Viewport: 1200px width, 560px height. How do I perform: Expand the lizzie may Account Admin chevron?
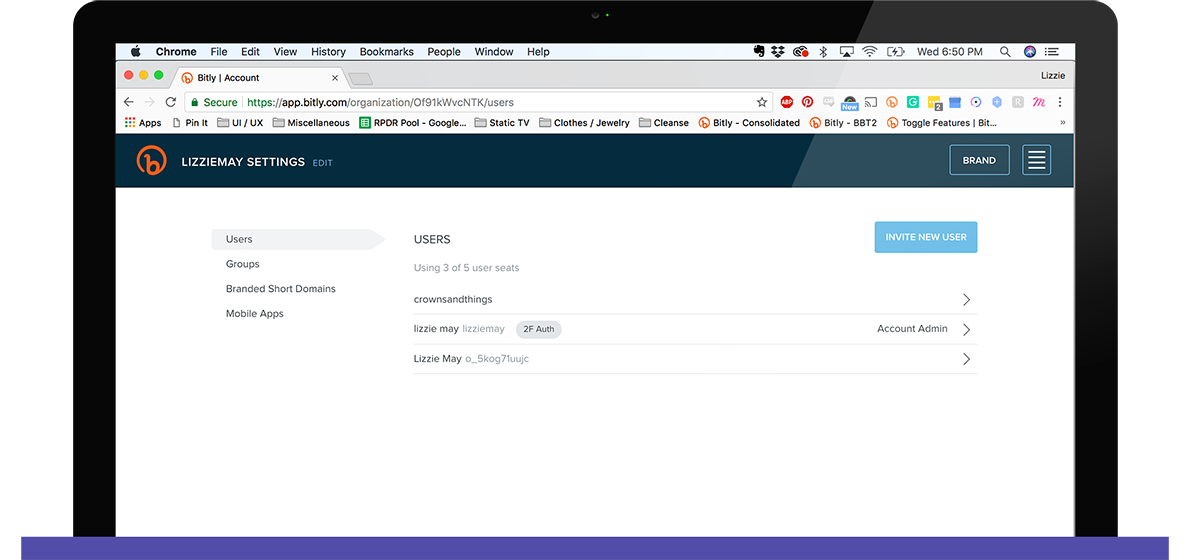(x=966, y=329)
